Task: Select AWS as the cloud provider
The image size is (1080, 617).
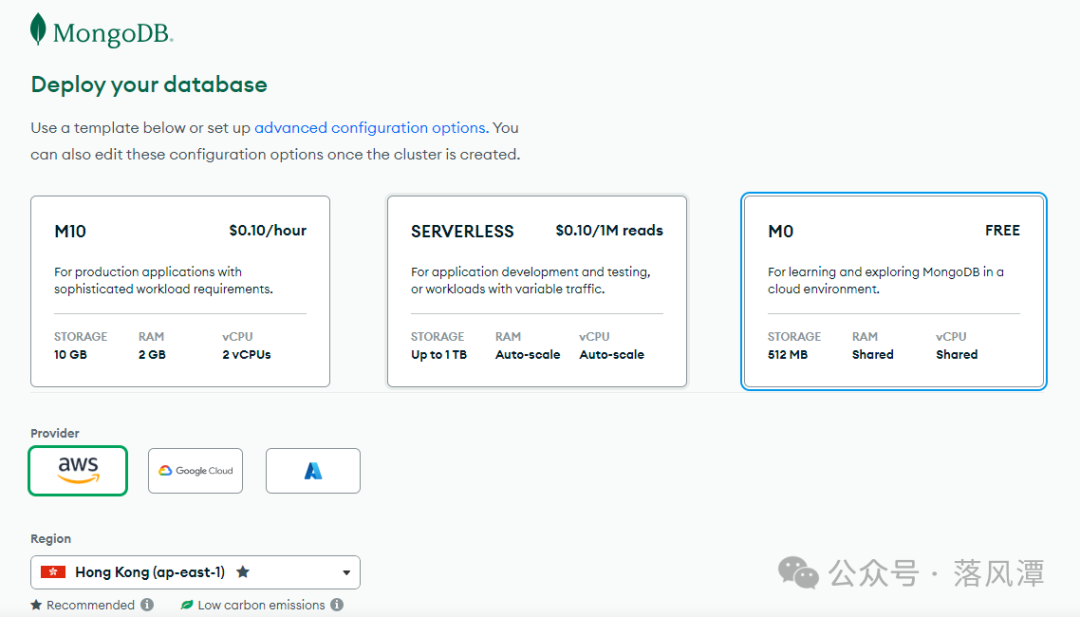Action: click(78, 471)
